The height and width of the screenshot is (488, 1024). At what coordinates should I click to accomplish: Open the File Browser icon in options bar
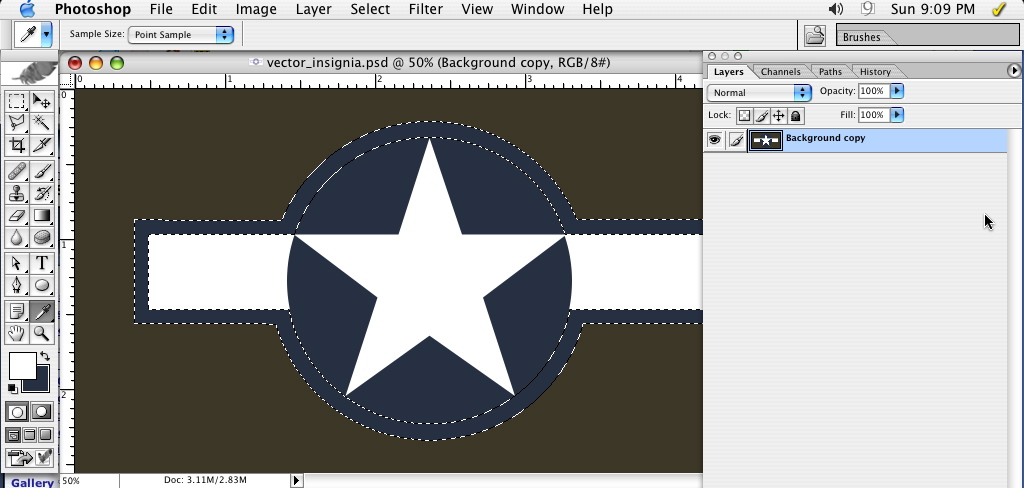click(x=814, y=35)
